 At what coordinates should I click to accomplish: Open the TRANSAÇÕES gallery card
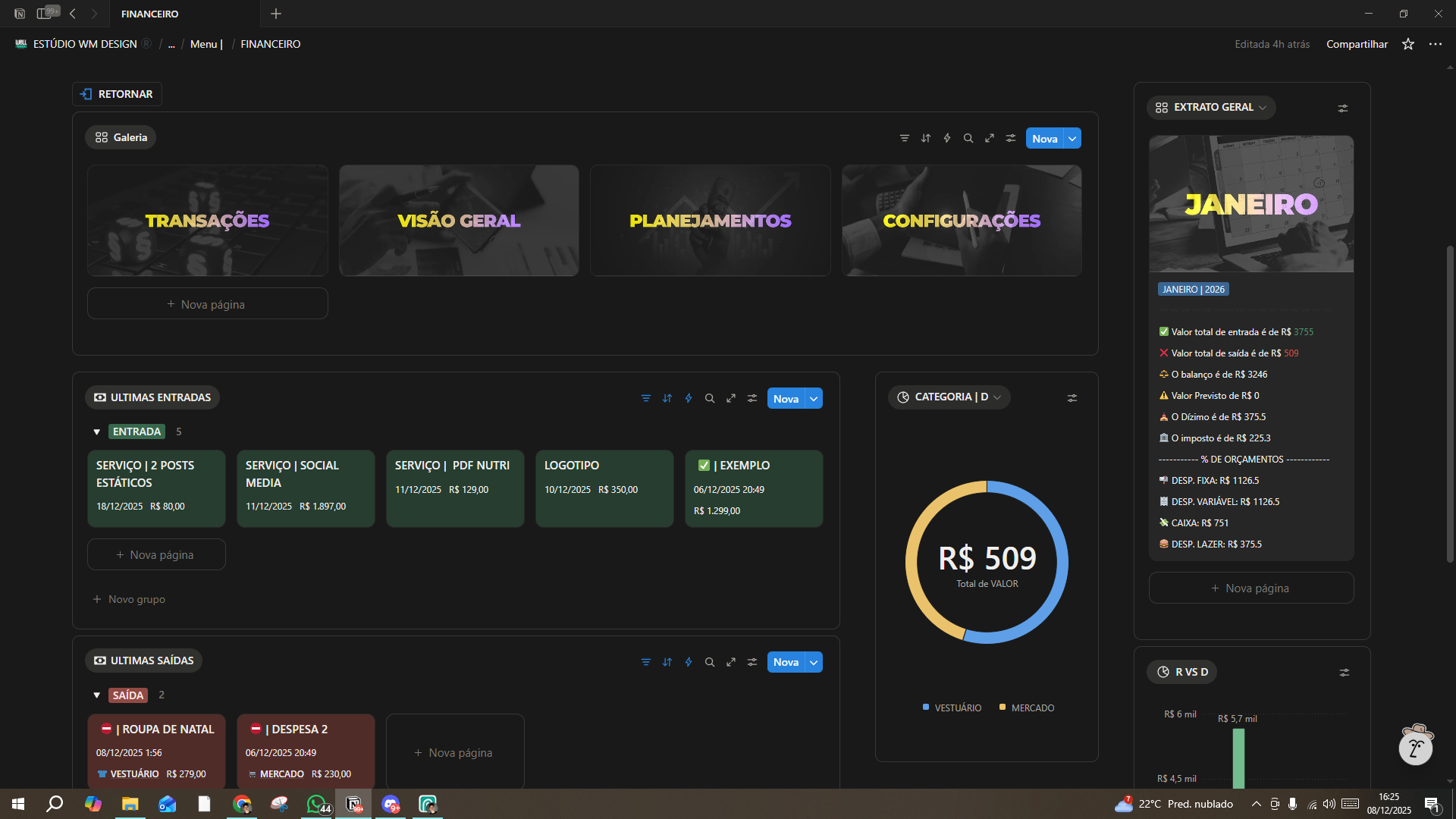207,221
